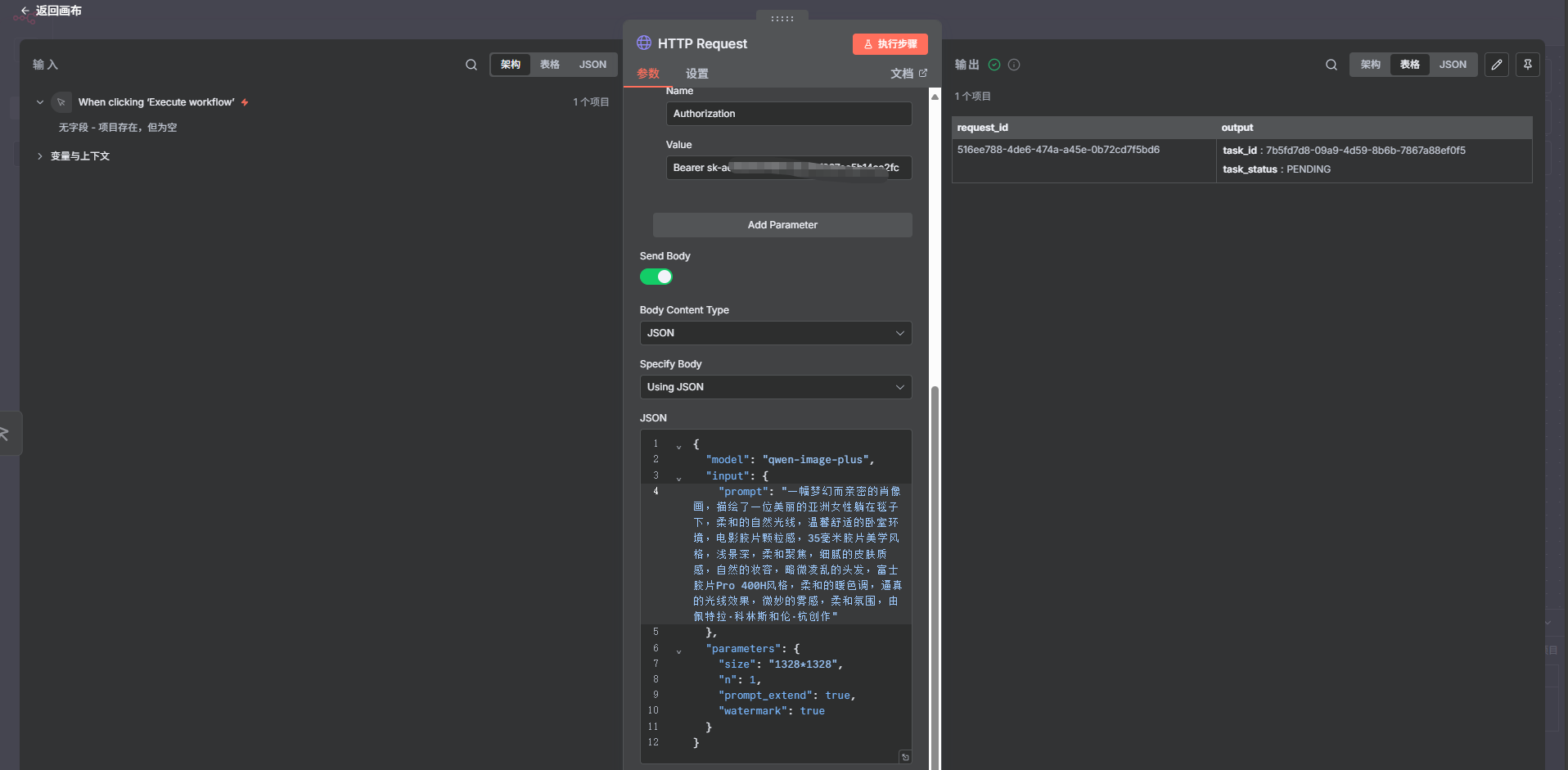Click 返回画布 text link
This screenshot has width=1568, height=770.
[59, 11]
